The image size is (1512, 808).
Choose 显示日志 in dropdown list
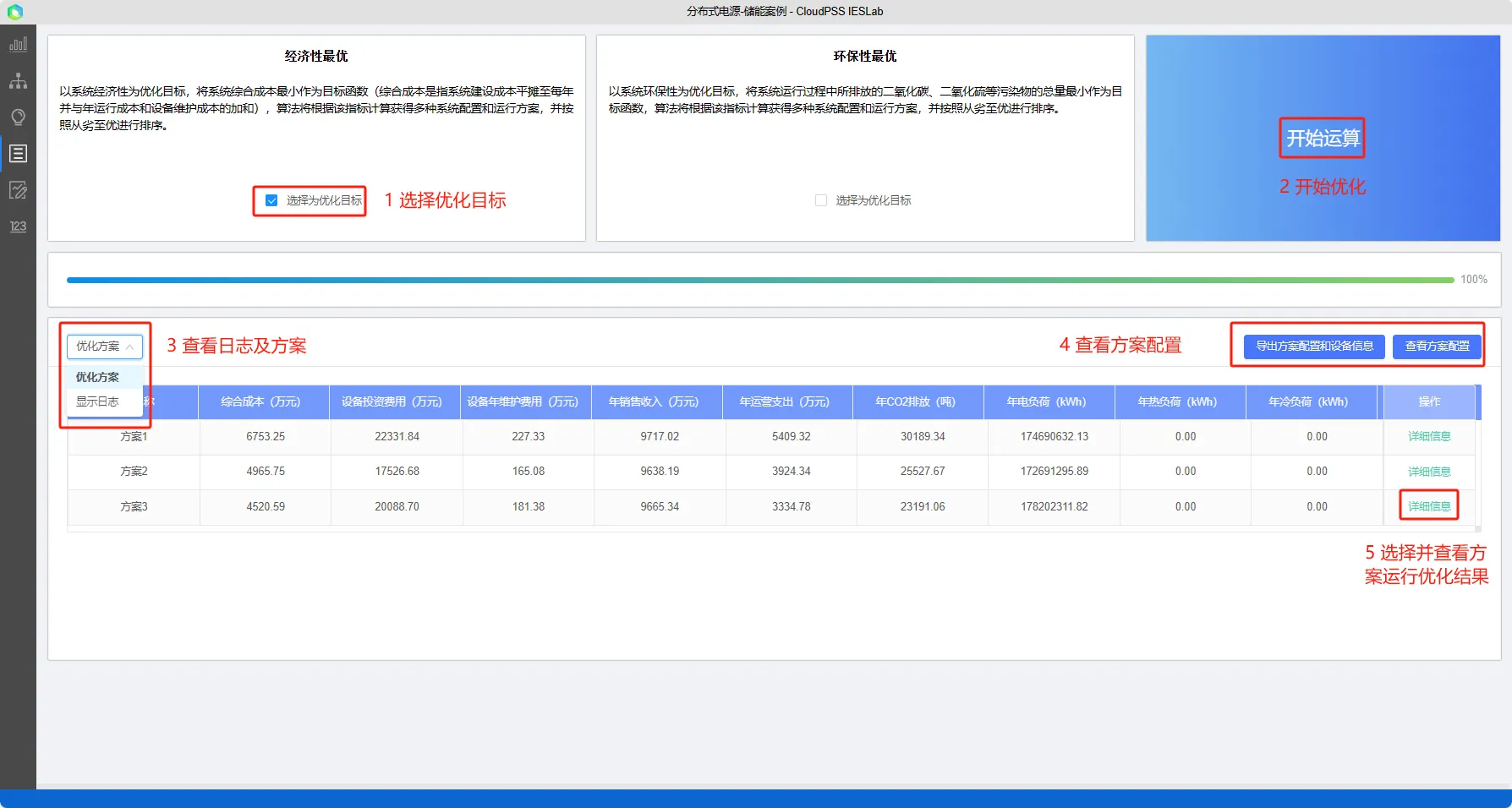point(97,401)
